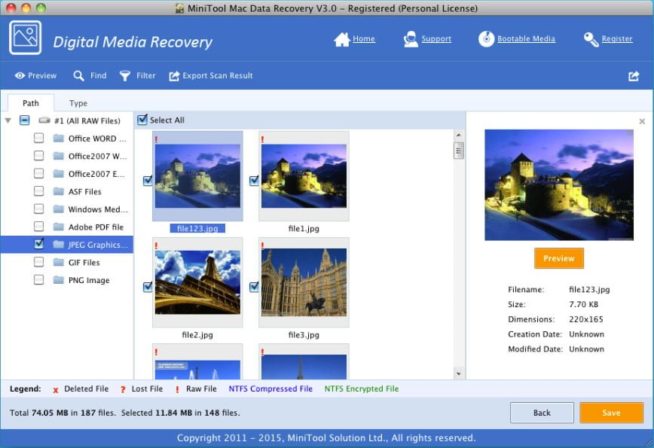Open the Bootable Media link
Image resolution: width=654 pixels, height=448 pixels.
[x=526, y=39]
